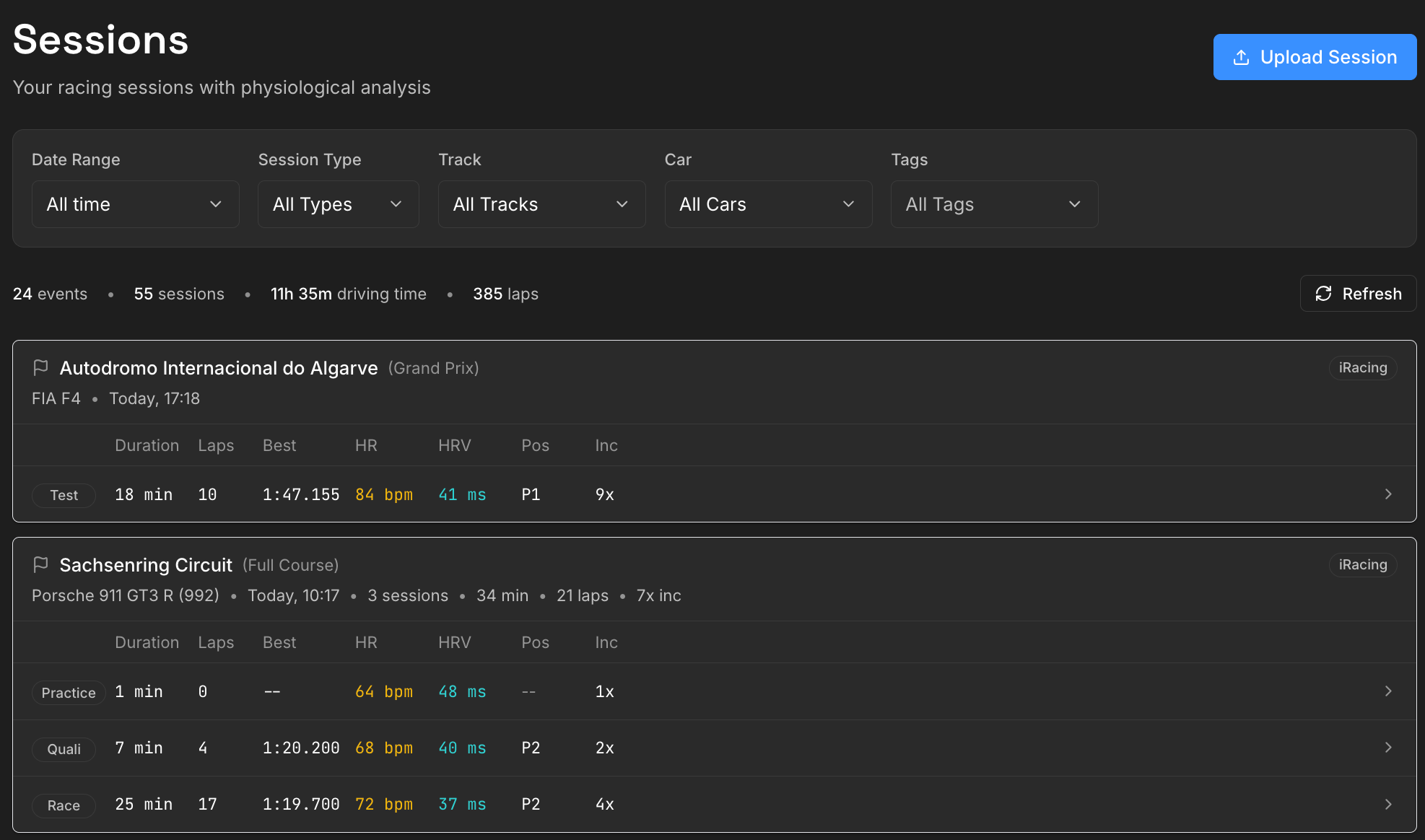Select the Race session type pill
The width and height of the screenshot is (1425, 840).
(x=64, y=805)
